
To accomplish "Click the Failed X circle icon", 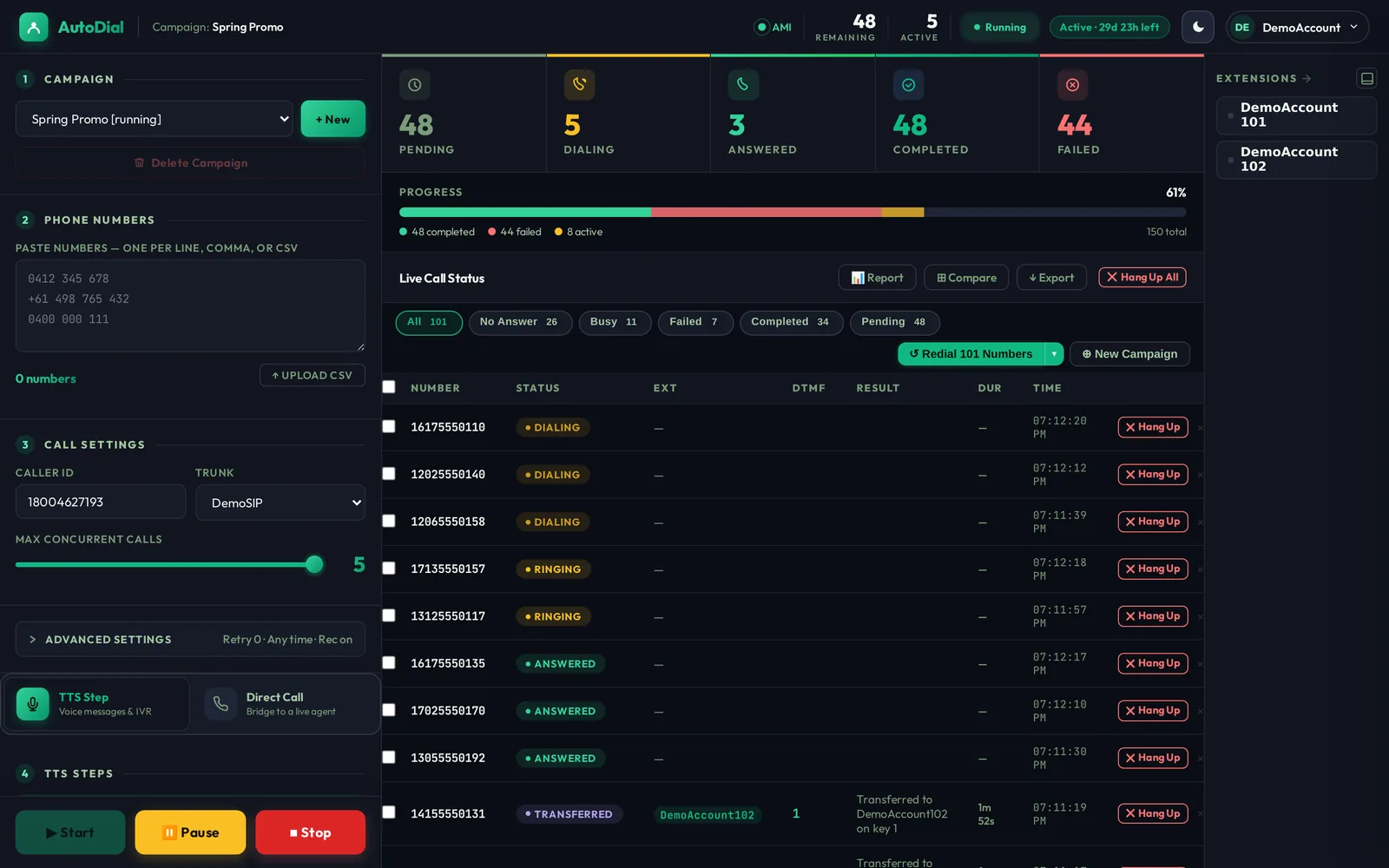I will coord(1072,85).
